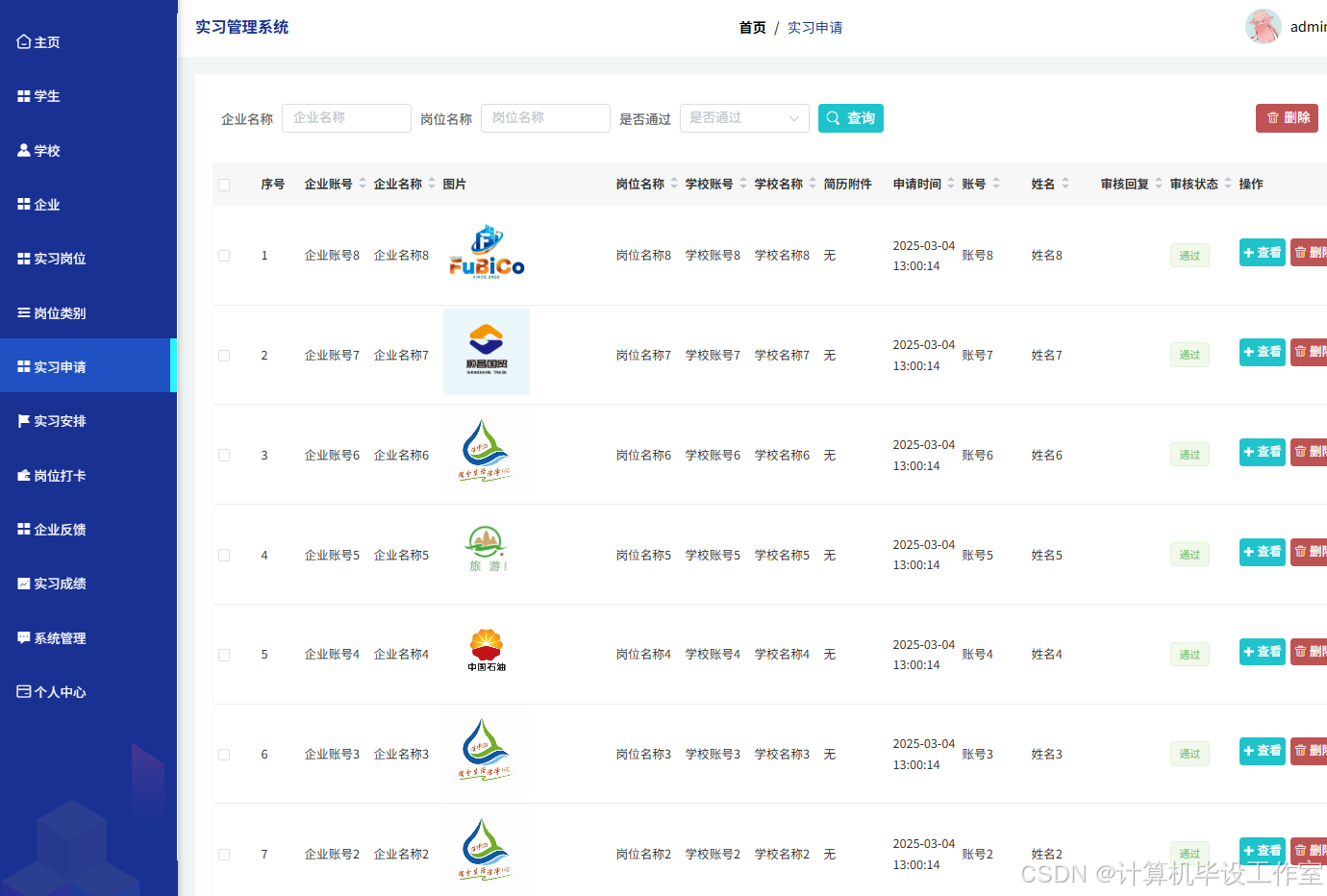
Task: Toggle the select-all header checkbox
Action: [224, 185]
